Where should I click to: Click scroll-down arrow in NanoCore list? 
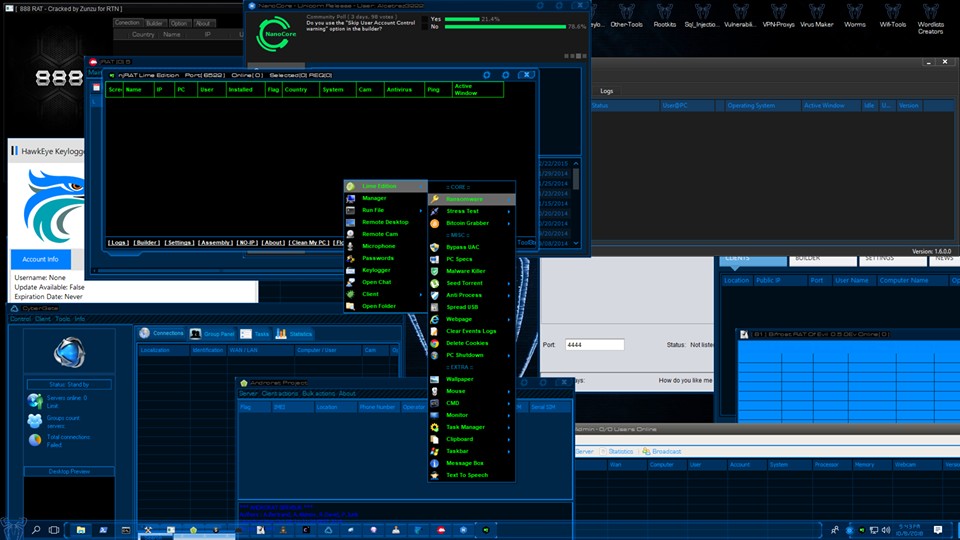pyautogui.click(x=576, y=243)
